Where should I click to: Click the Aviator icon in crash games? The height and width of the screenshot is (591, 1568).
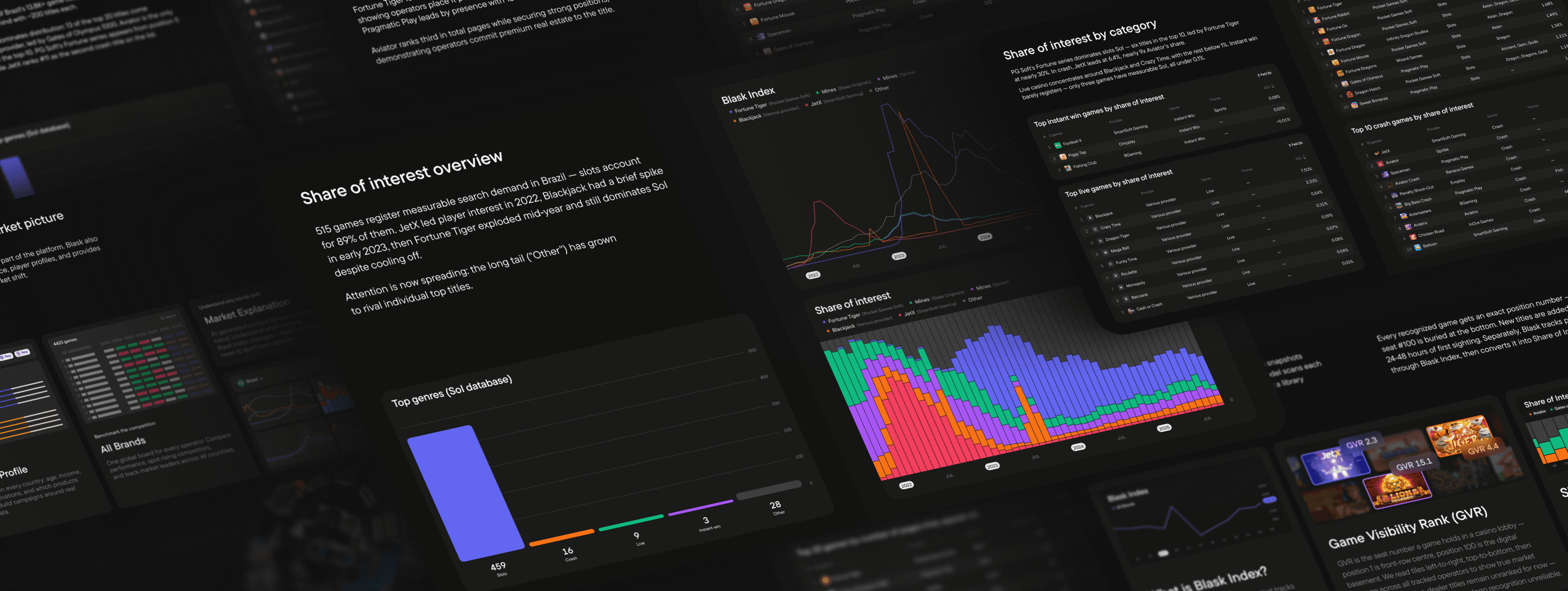click(x=1381, y=164)
